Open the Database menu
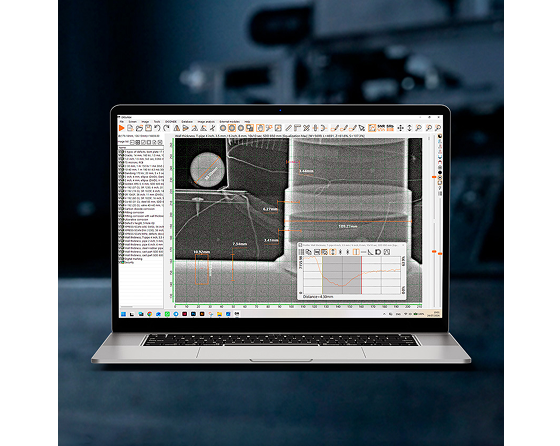Image resolution: width=560 pixels, height=446 pixels. [x=187, y=122]
